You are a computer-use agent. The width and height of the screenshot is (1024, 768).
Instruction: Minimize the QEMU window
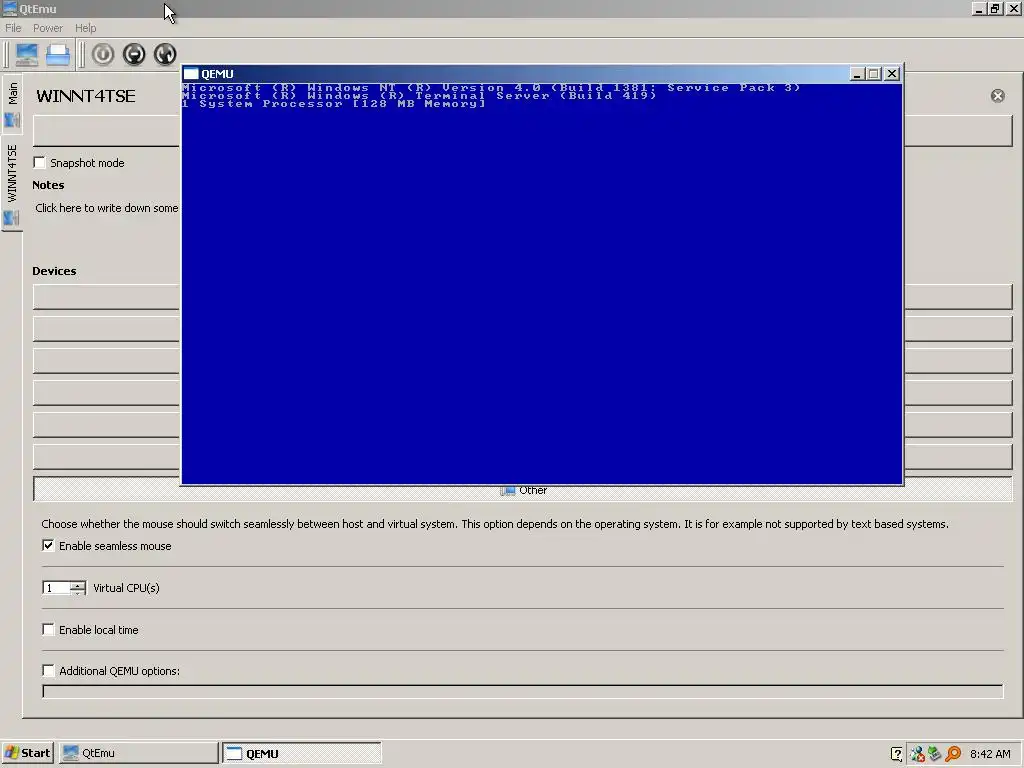(x=857, y=74)
